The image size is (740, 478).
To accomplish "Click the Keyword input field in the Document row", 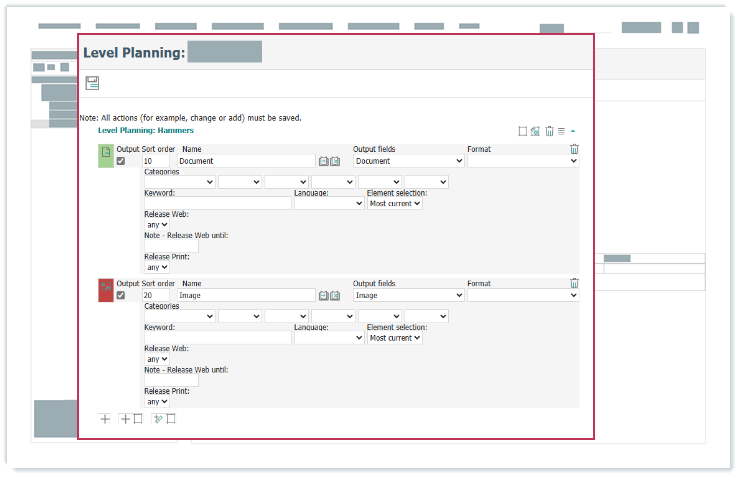I will pyautogui.click(x=217, y=203).
